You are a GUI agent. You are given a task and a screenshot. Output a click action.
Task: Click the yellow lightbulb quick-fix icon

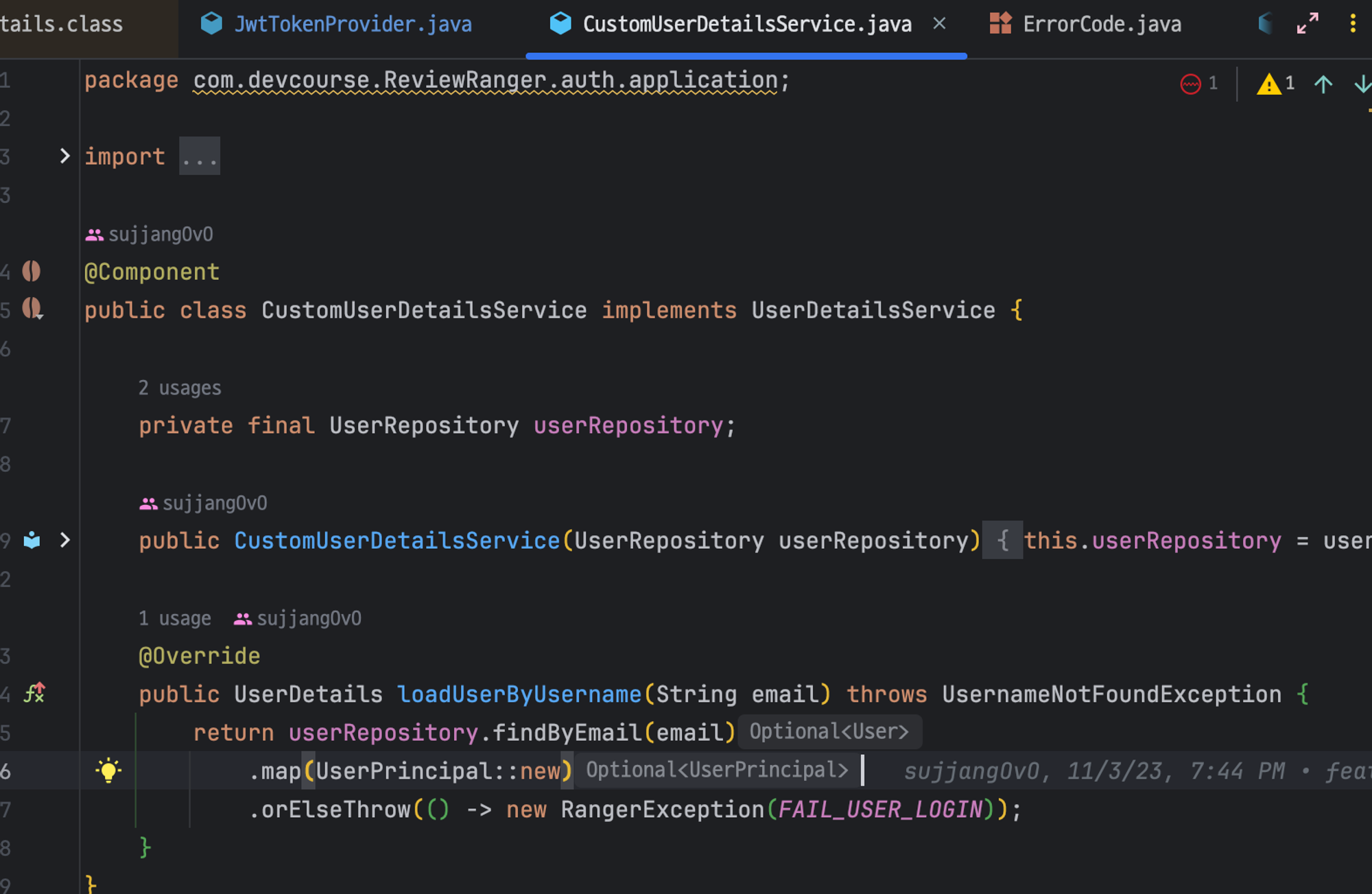[108, 771]
